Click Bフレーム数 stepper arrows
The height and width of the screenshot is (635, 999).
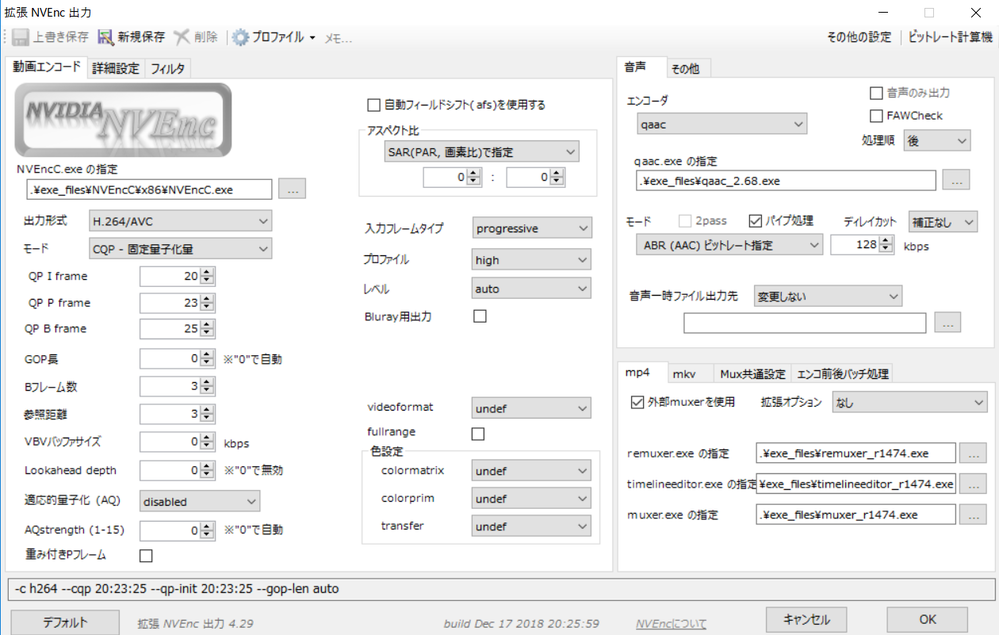click(x=206, y=386)
